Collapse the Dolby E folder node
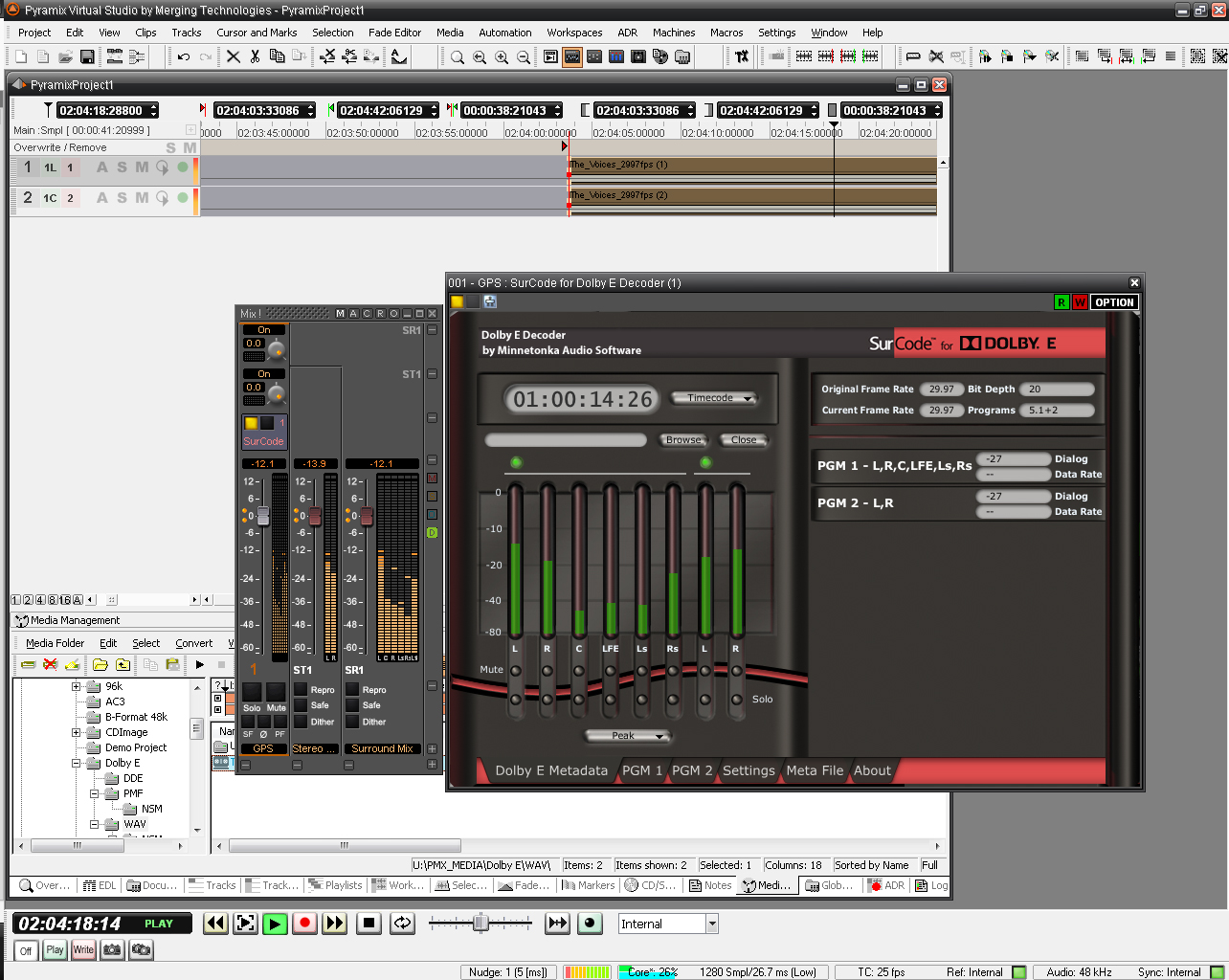This screenshot has height=980, width=1229. [77, 763]
